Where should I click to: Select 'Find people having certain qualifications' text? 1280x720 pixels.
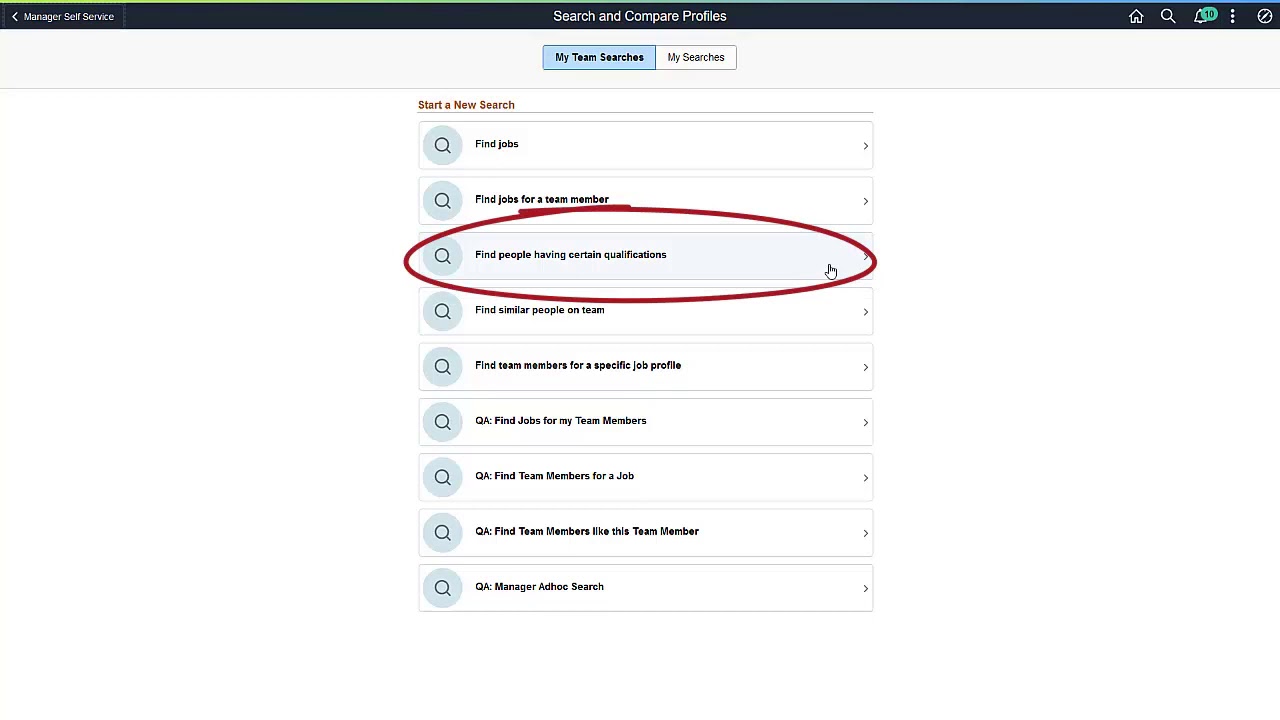[x=571, y=254]
